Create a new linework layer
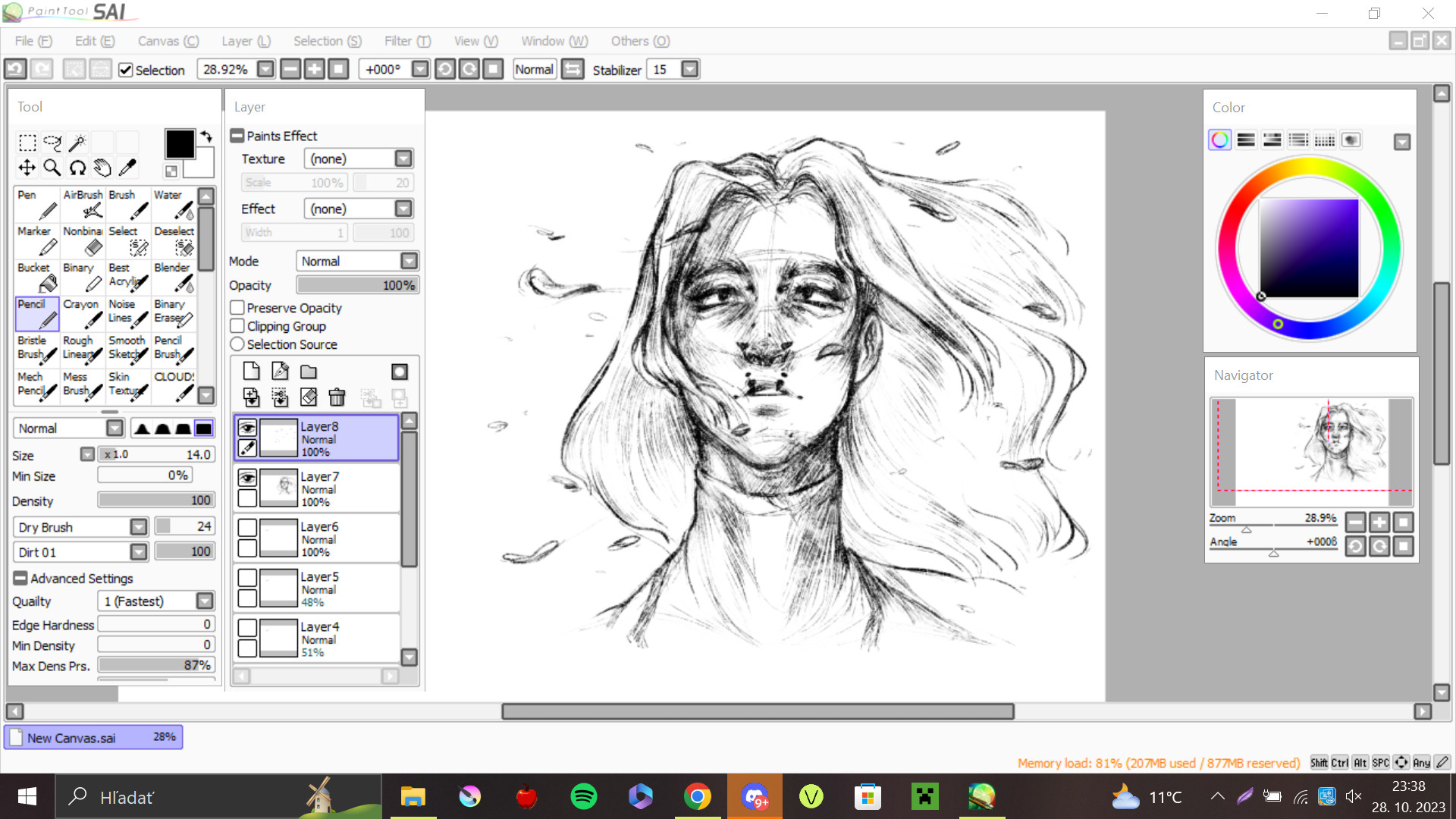1456x819 pixels. [x=280, y=372]
